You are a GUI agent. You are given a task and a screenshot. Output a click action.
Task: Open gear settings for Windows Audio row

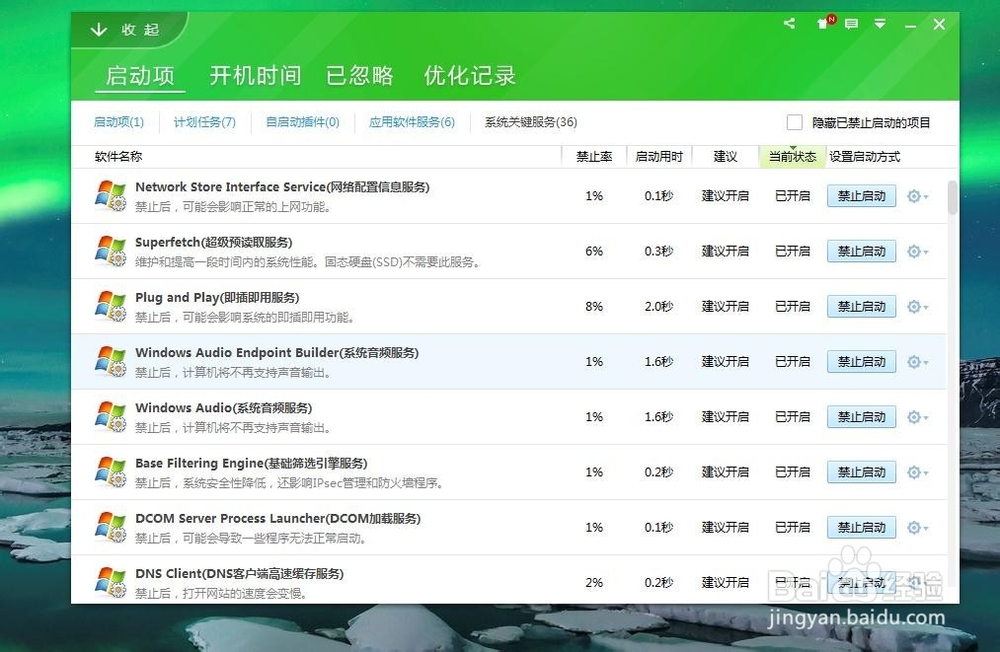click(x=917, y=417)
